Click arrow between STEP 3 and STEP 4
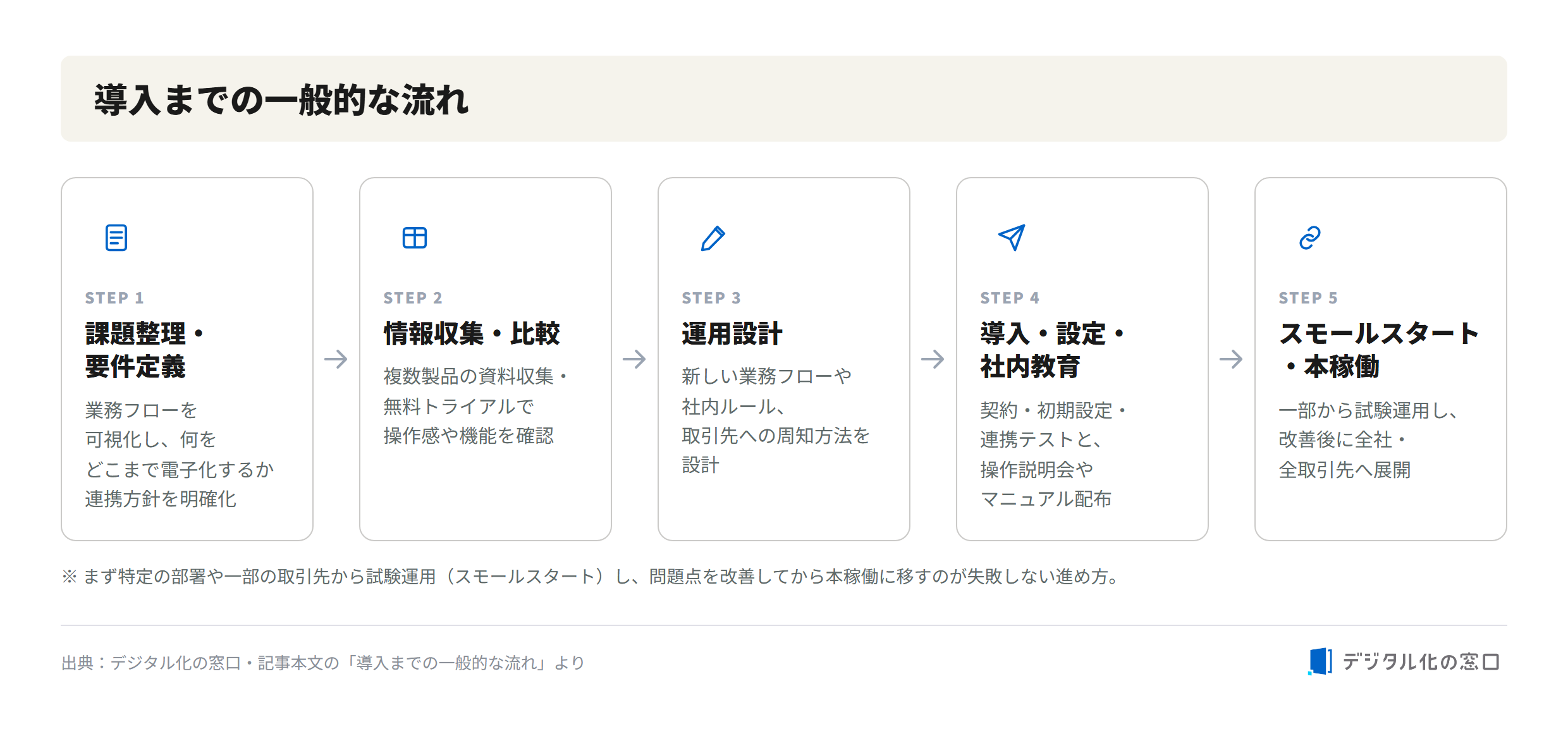Screen dimensions: 1568x736 [933, 359]
